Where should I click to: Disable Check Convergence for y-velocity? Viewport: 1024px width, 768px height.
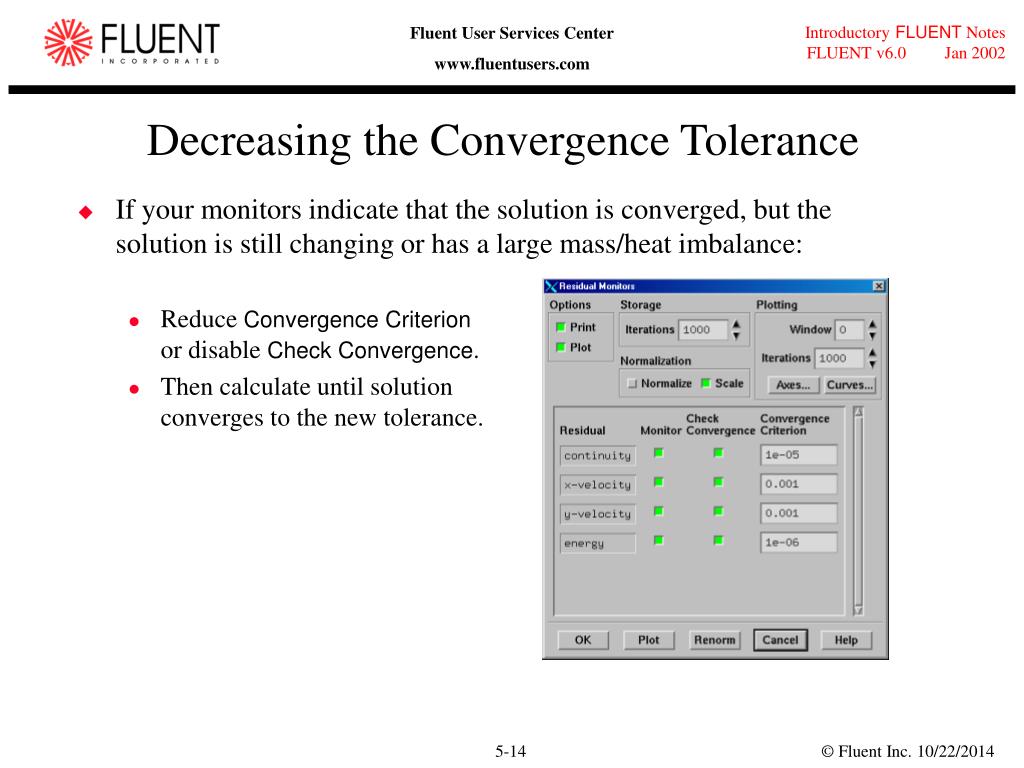[x=718, y=511]
